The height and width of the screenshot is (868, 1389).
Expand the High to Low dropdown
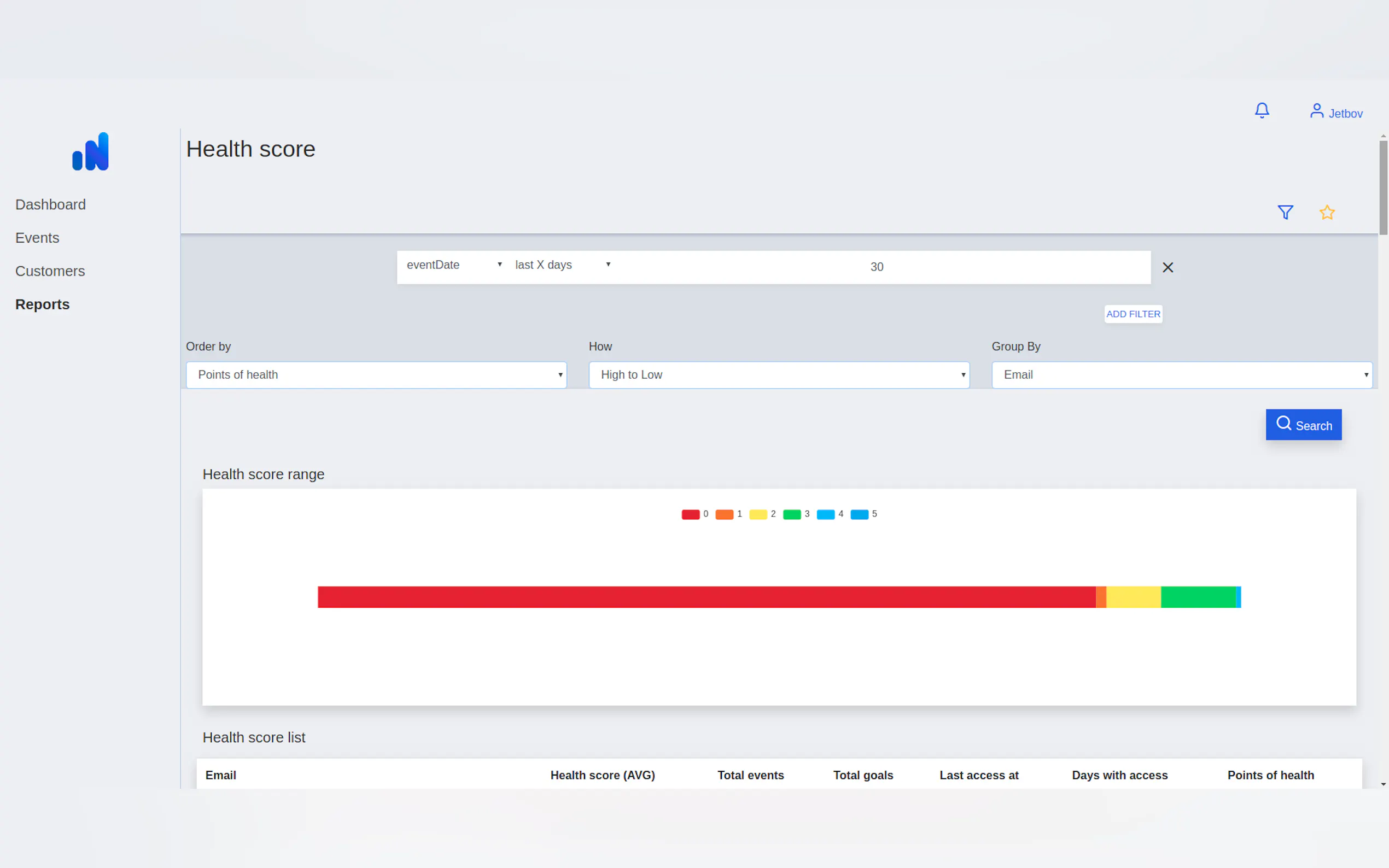pos(779,375)
